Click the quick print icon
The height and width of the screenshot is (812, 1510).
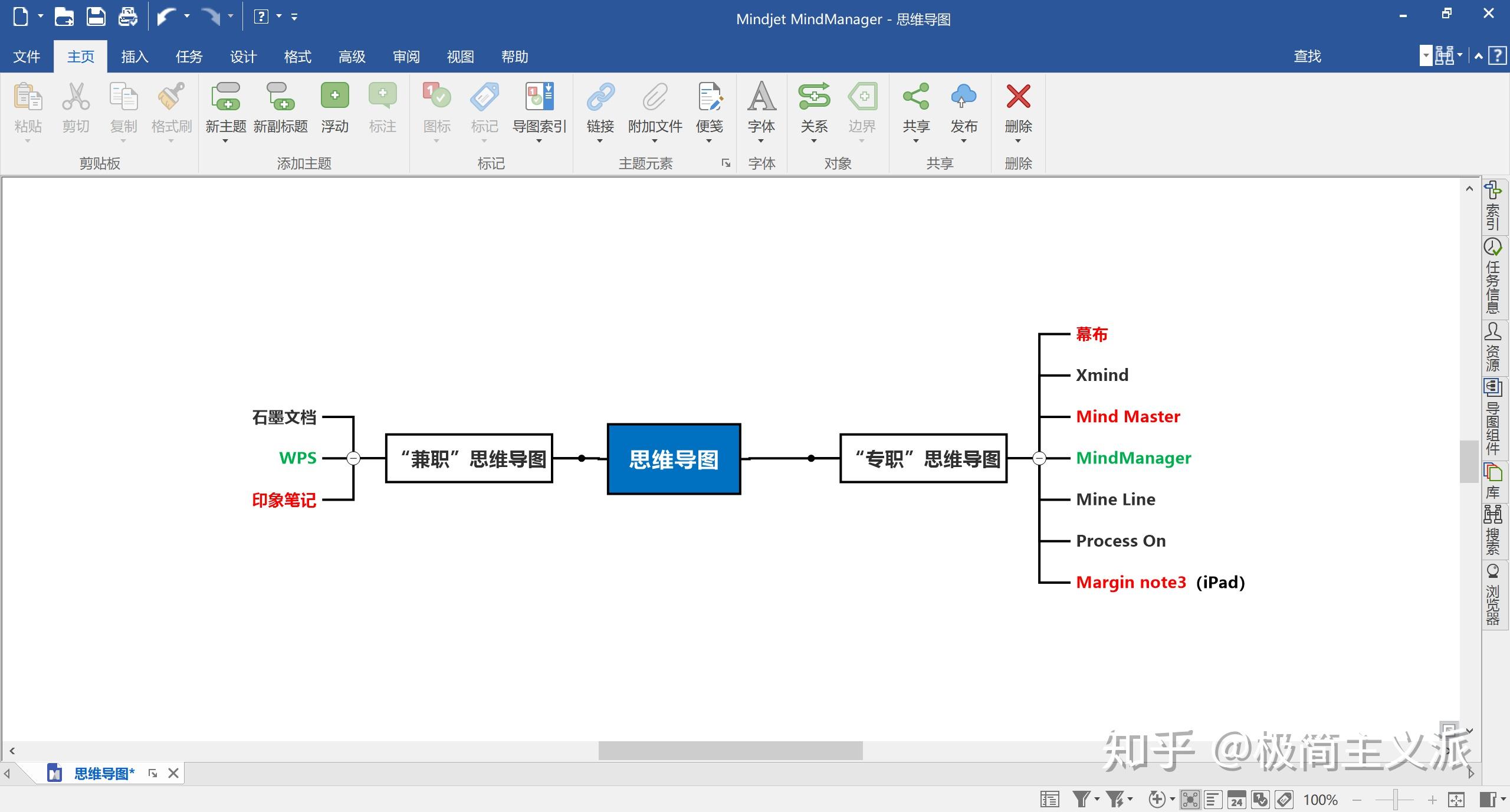click(127, 17)
